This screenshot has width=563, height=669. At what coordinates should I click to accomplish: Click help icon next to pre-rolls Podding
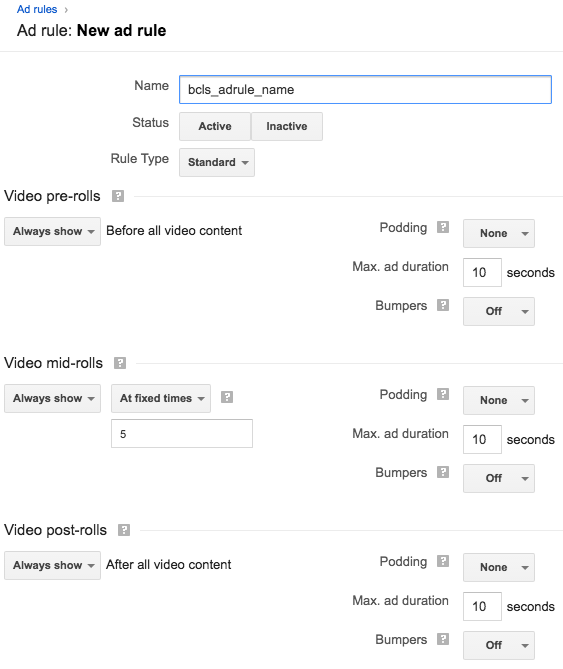443,227
